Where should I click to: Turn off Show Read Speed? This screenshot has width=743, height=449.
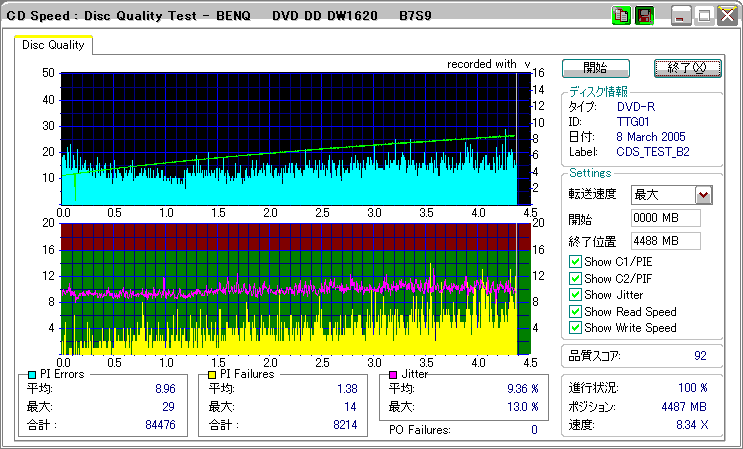(x=575, y=312)
